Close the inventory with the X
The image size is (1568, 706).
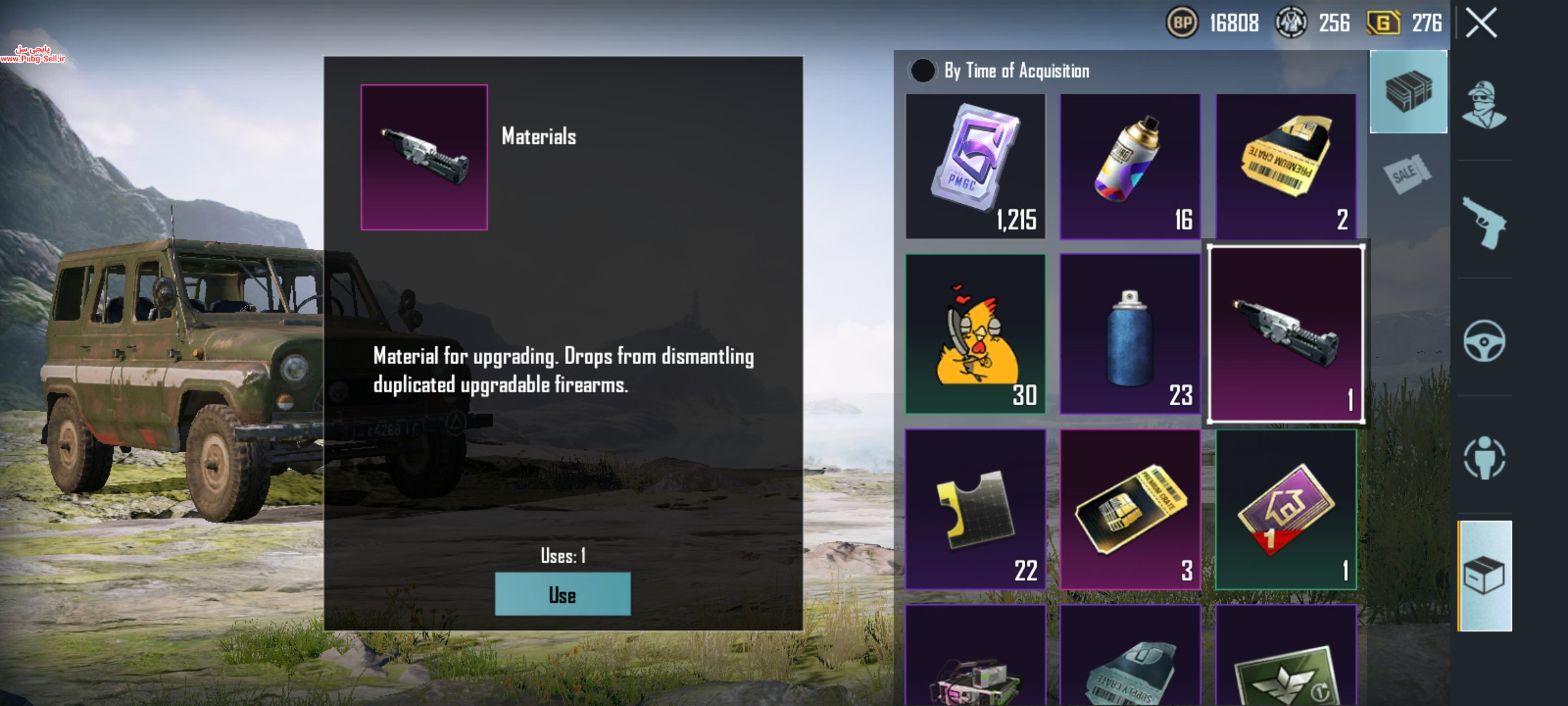pyautogui.click(x=1481, y=23)
